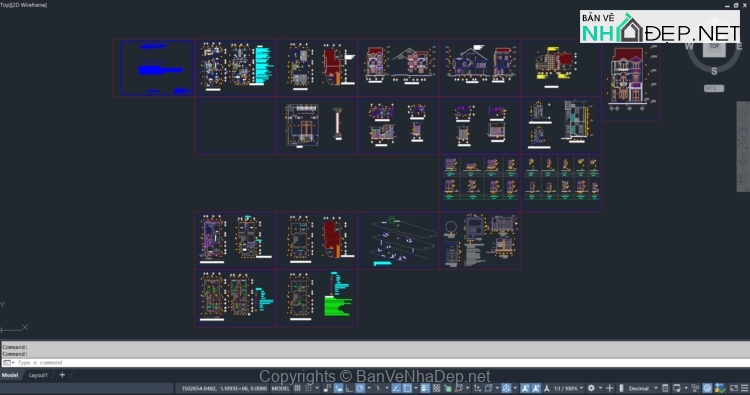This screenshot has width=750, height=395.
Task: Toggle auto-add annotation scales icon
Action: click(537, 388)
